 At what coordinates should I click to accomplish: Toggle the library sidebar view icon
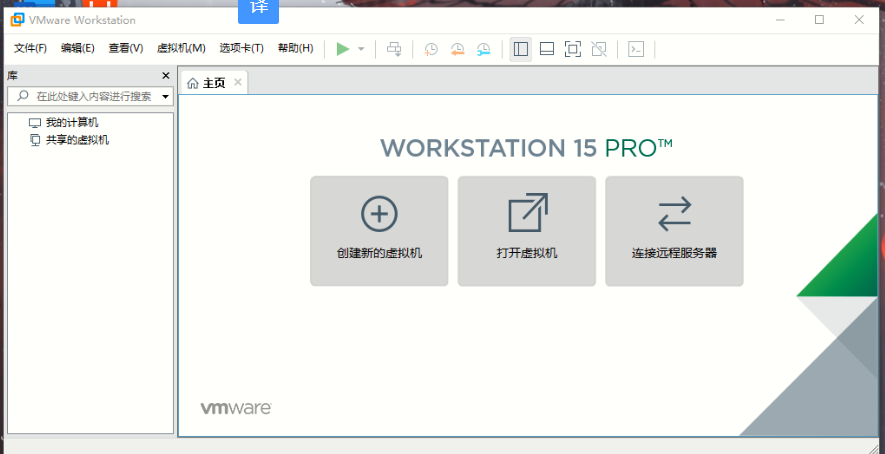pos(520,49)
